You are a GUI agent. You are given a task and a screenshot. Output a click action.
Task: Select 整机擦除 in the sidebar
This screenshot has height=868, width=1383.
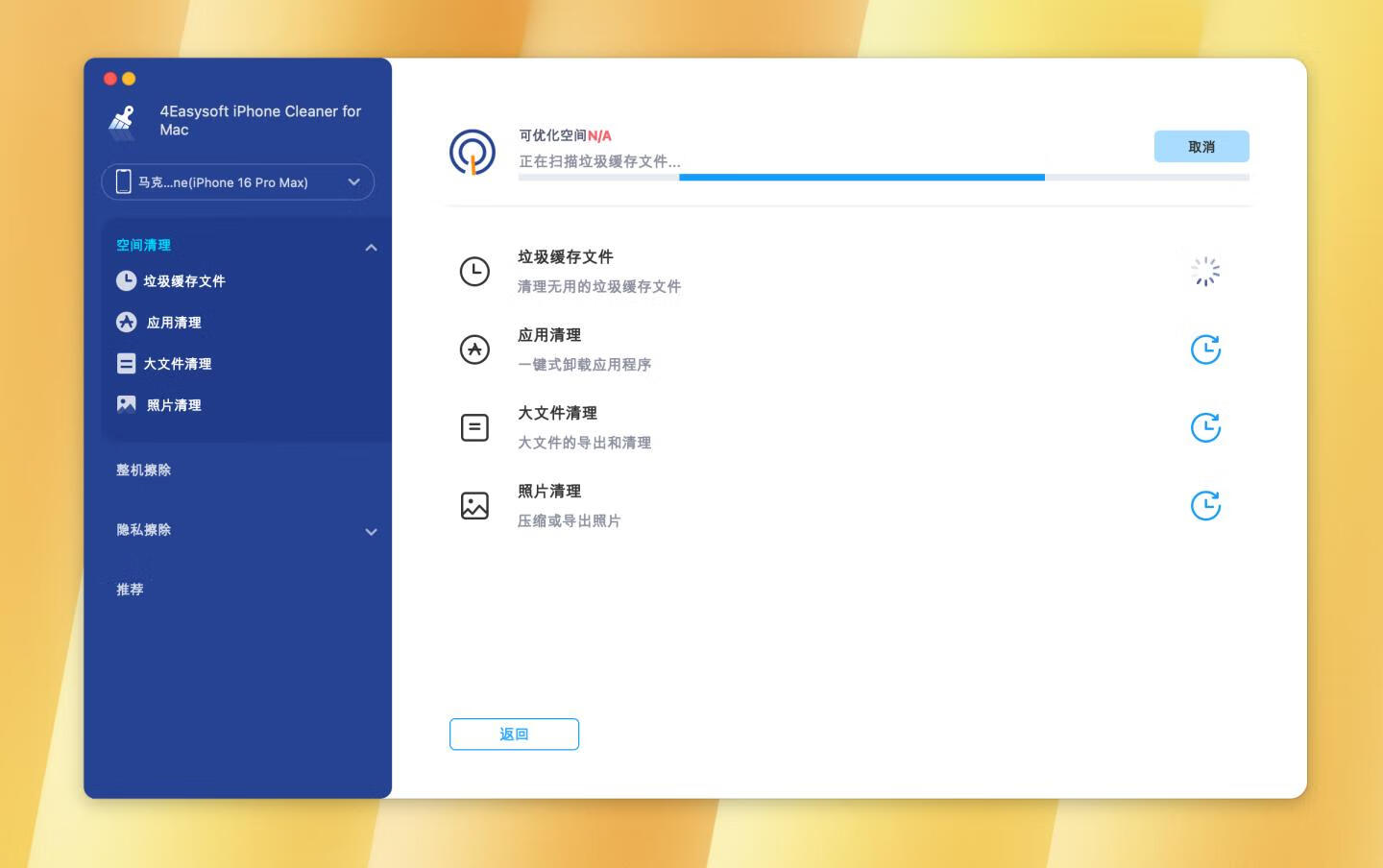tap(143, 470)
